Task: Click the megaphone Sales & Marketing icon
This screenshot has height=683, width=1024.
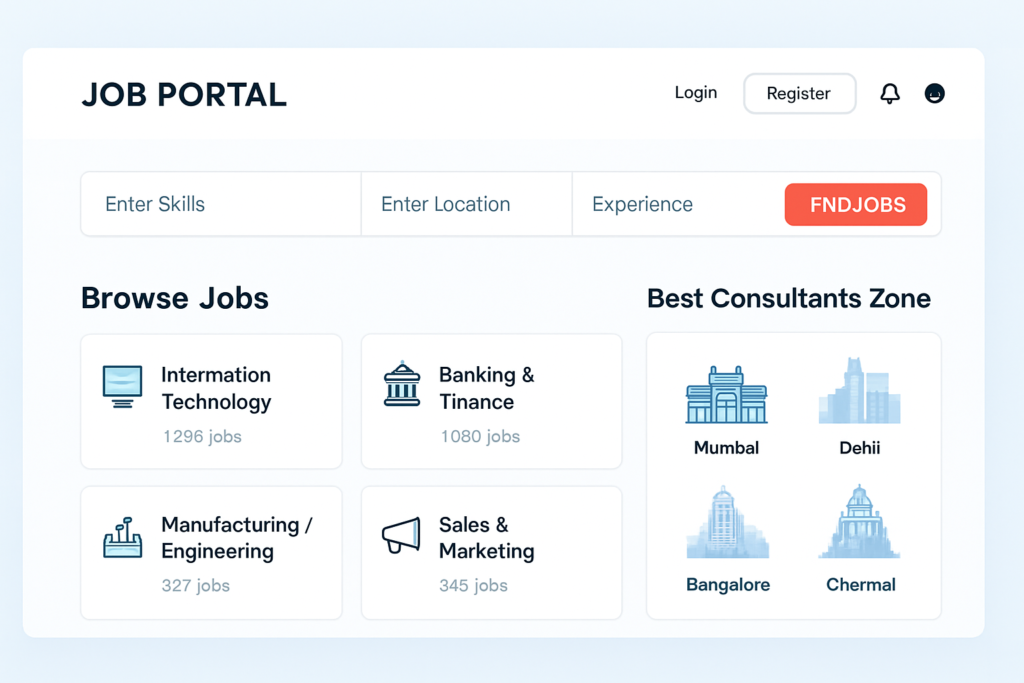Action: (401, 536)
